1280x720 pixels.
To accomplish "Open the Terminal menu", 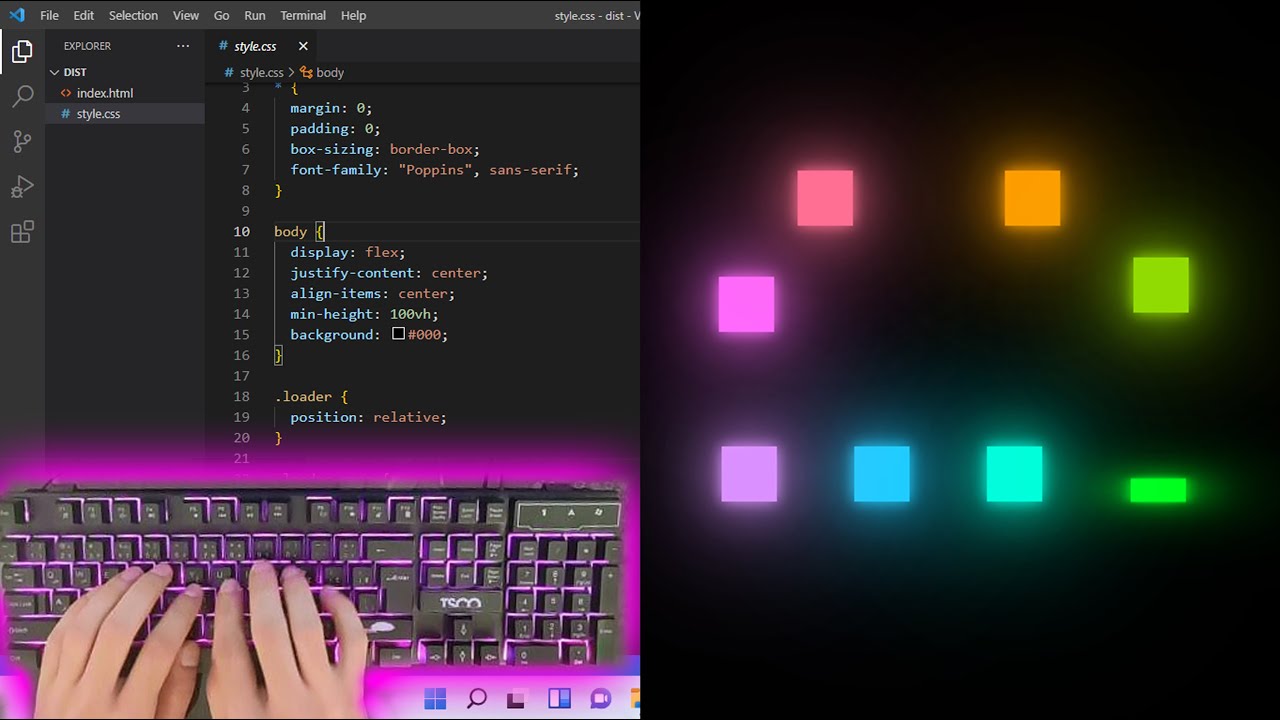I will 303,15.
